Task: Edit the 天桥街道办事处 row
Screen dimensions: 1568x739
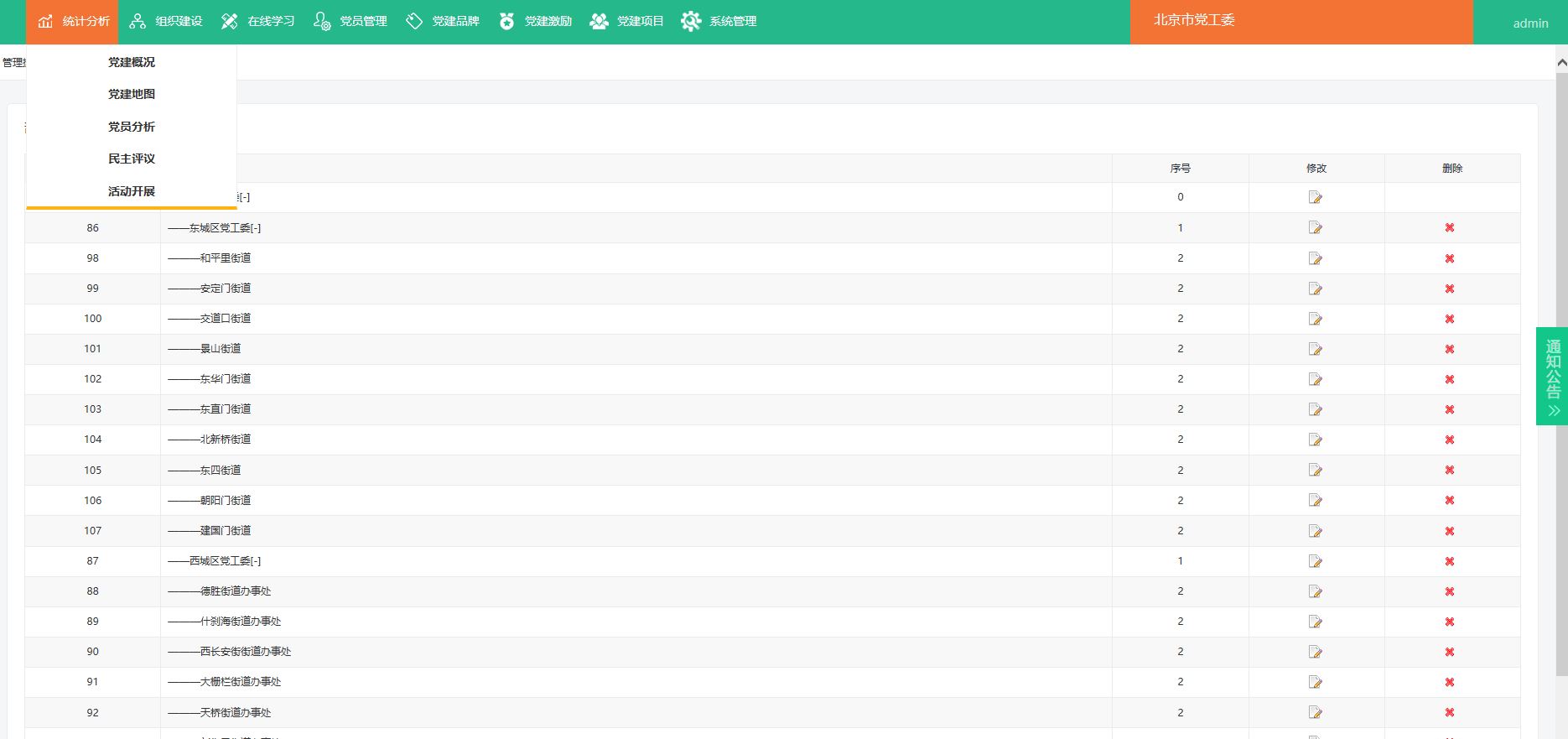Action: coord(1315,713)
